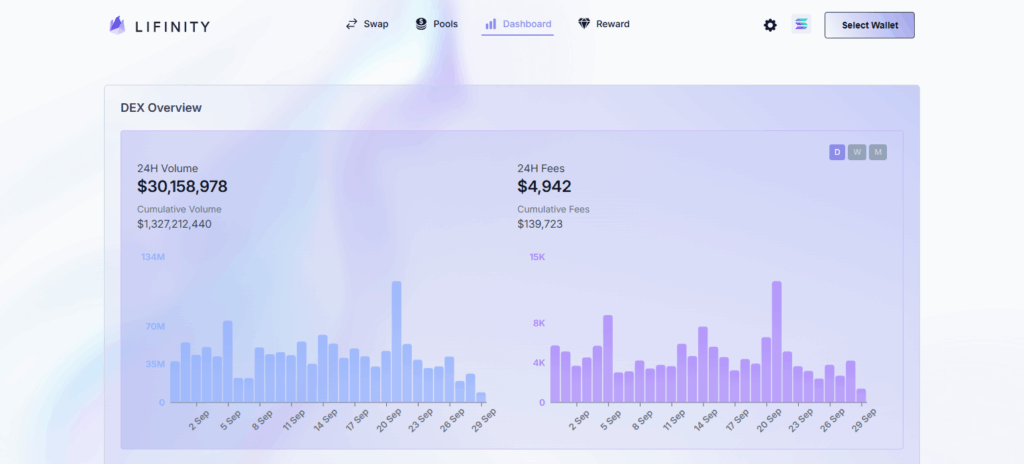Click the Swap arrows icon
This screenshot has width=1024, height=464.
[351, 24]
